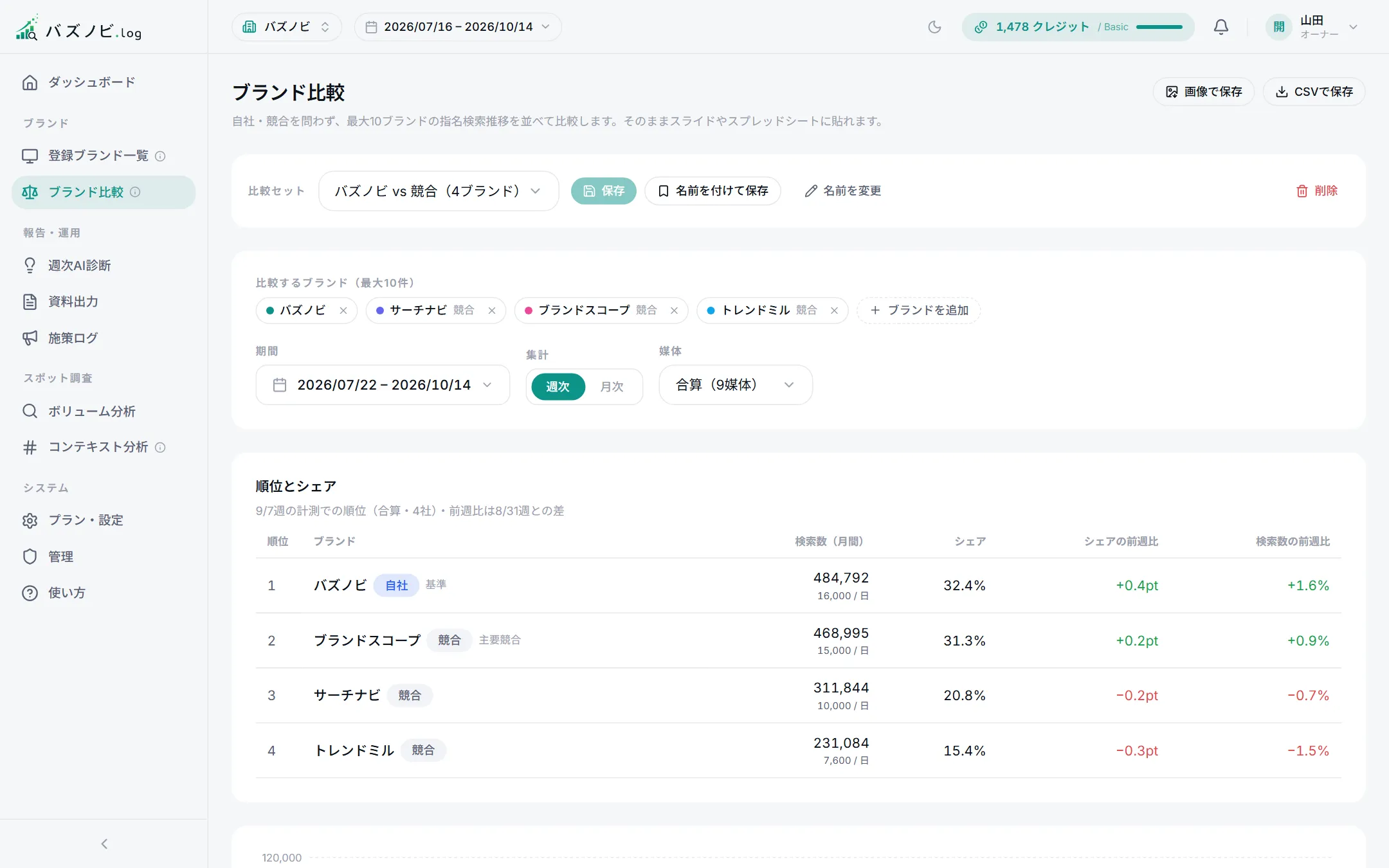The width and height of the screenshot is (1389, 868).
Task: Open ボリューム分析
Action: click(x=104, y=411)
